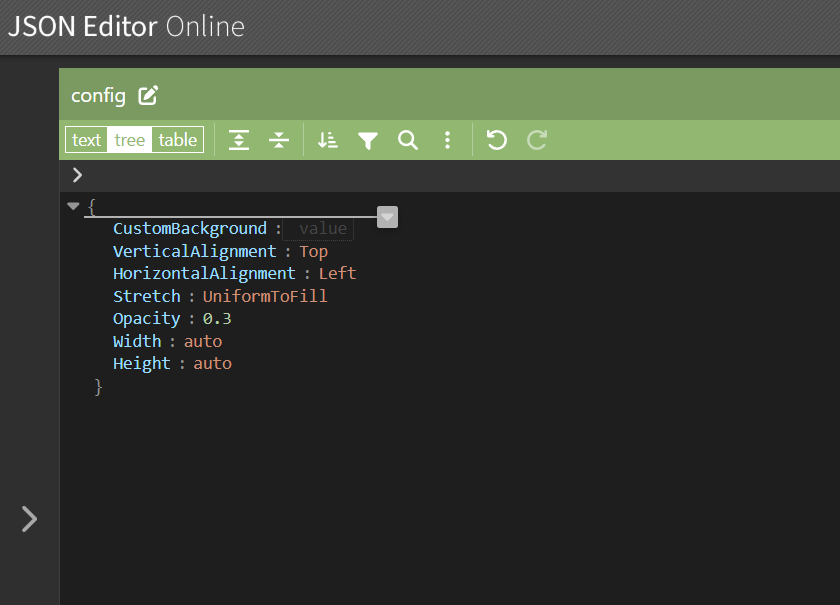The width and height of the screenshot is (840, 605).
Task: Edit the UniformToFill value
Action: click(x=265, y=296)
